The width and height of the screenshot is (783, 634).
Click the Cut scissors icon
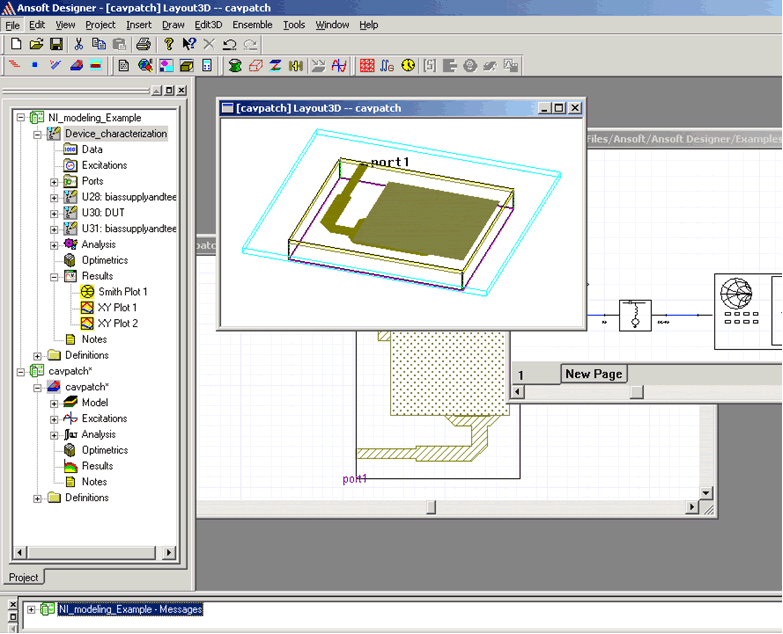click(78, 44)
